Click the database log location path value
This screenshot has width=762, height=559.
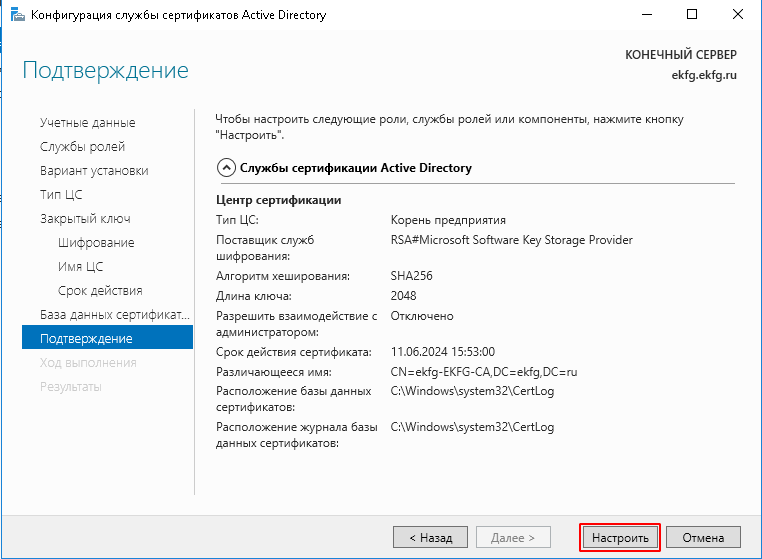point(472,427)
